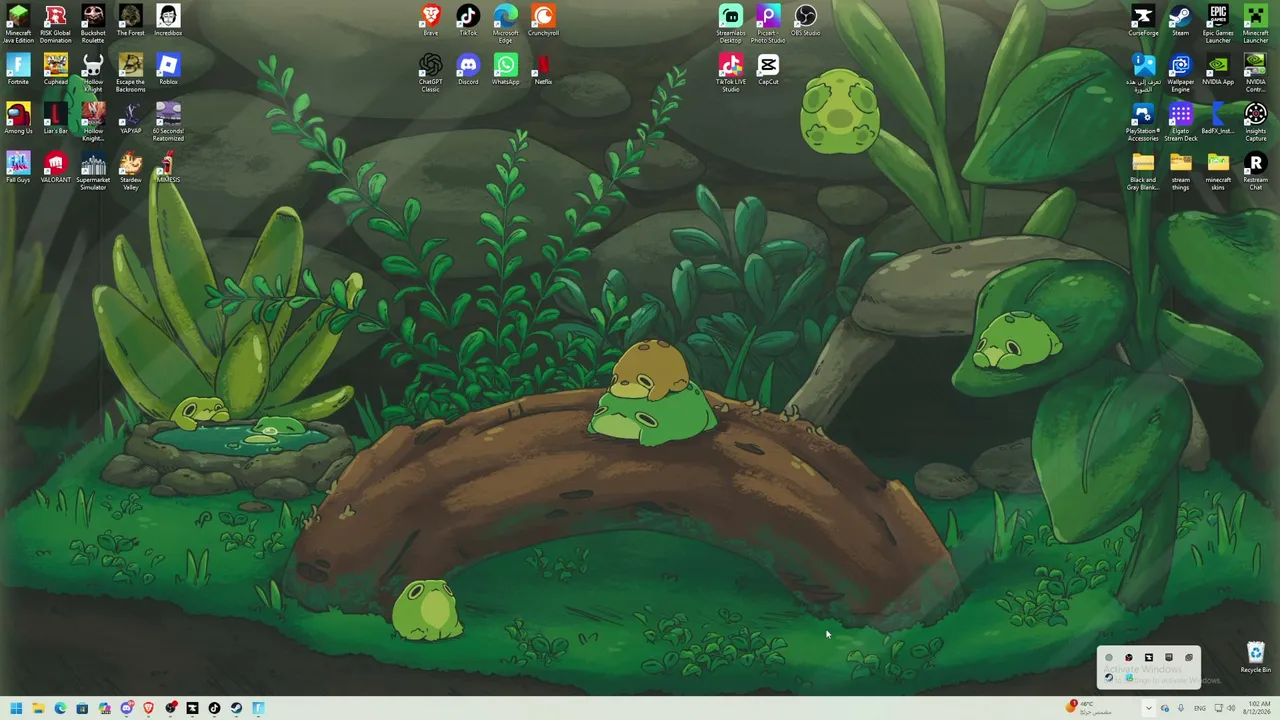Select the TikTok LIVE Studio icon
This screenshot has width=1280, height=720.
[x=731, y=73]
